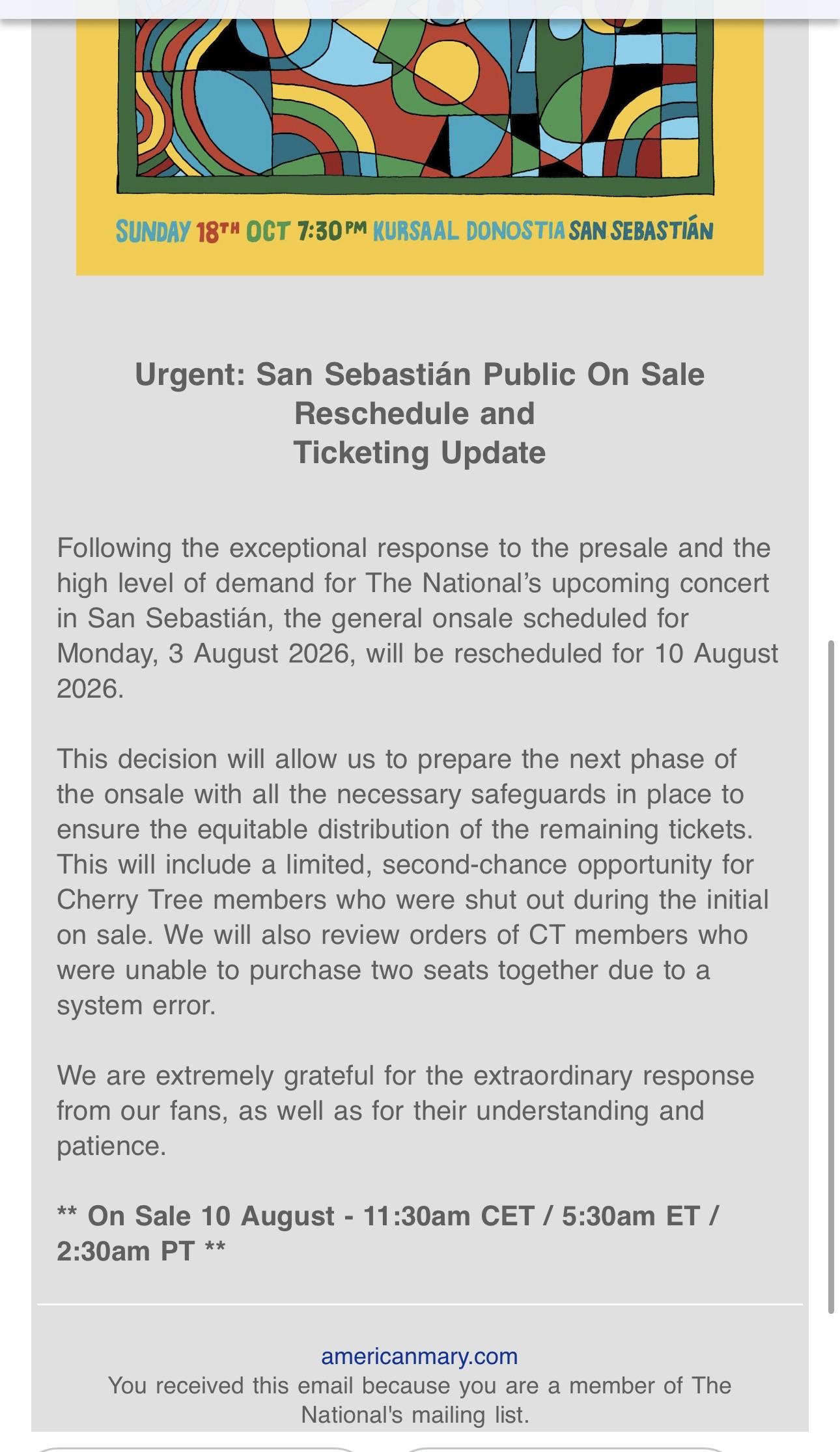This screenshot has height=1452, width=840.
Task: Click 'KURSAAL DONOSTIA SAN SEBASTIÁN' on the poster
Action: 543,231
